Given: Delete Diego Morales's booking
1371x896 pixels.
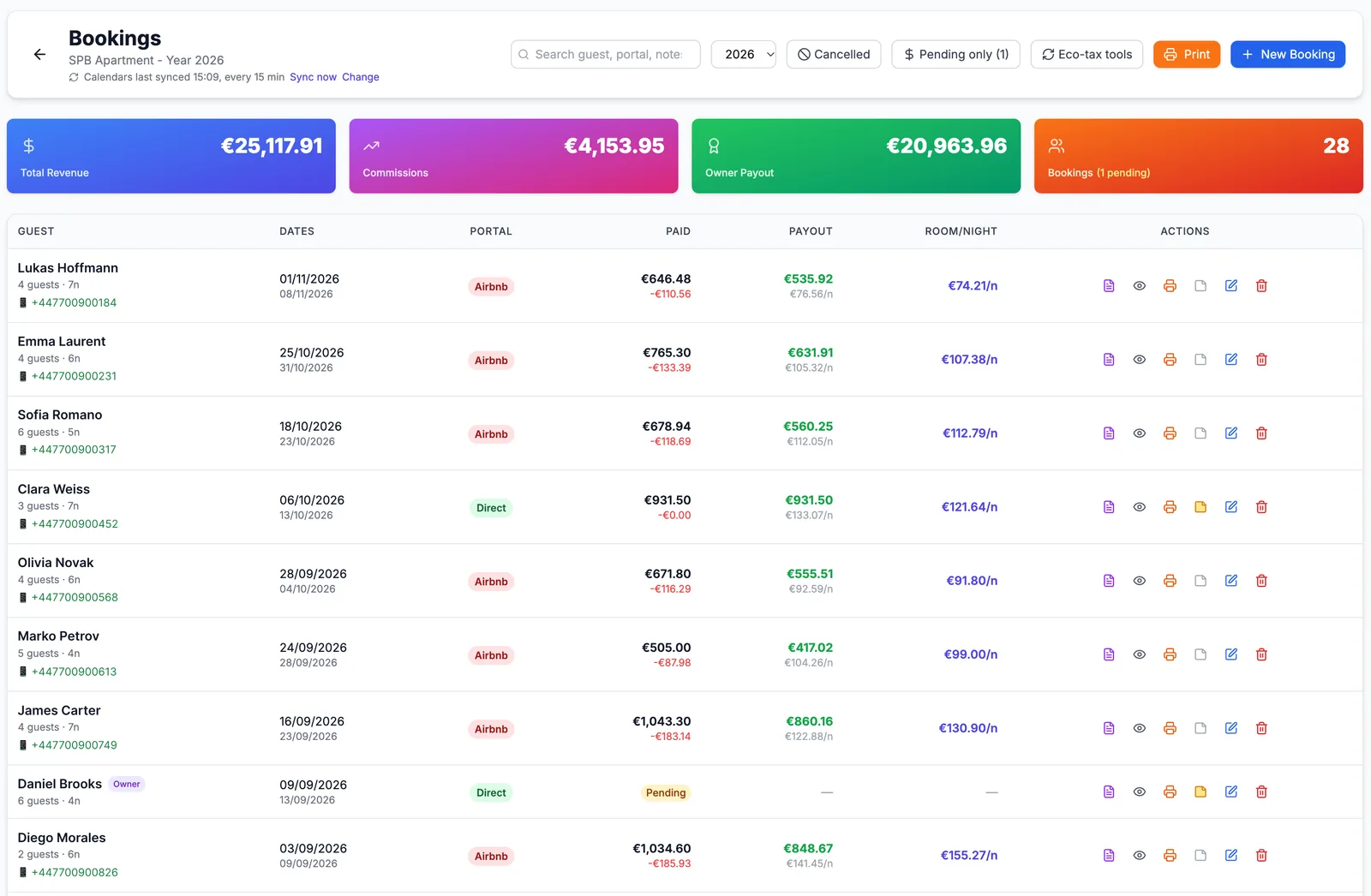Looking at the screenshot, I should (x=1261, y=856).
